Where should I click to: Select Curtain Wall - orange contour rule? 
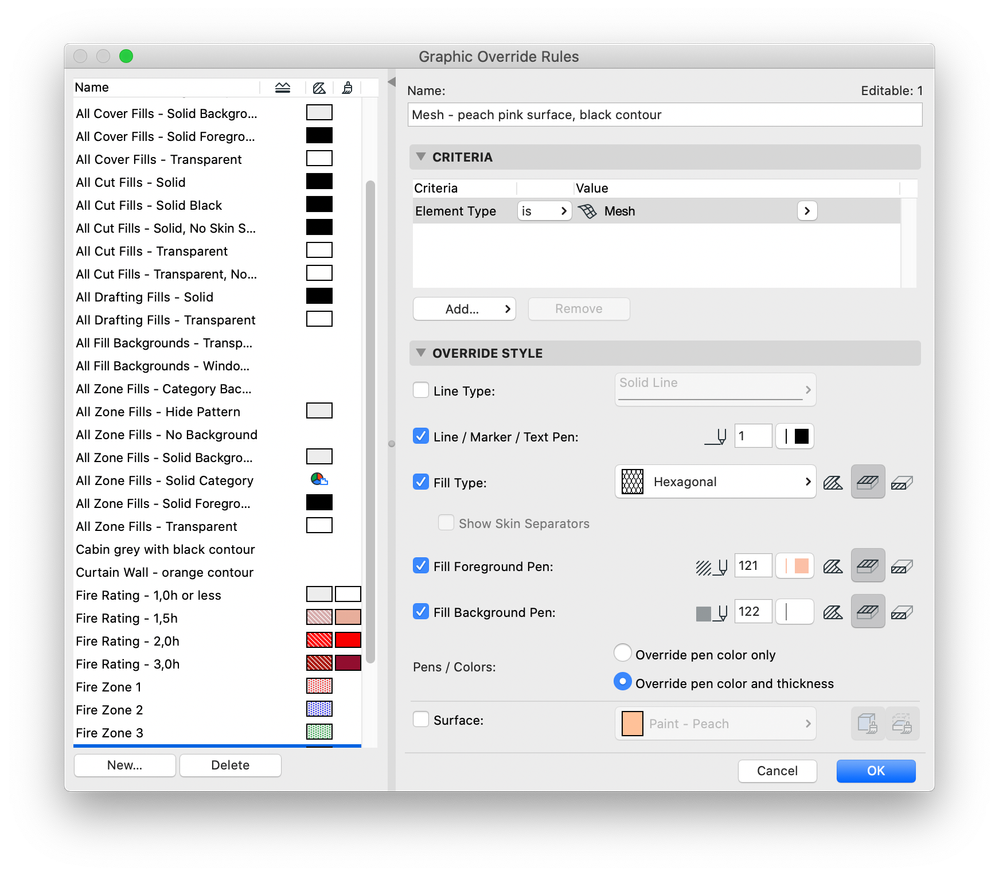coord(217,572)
